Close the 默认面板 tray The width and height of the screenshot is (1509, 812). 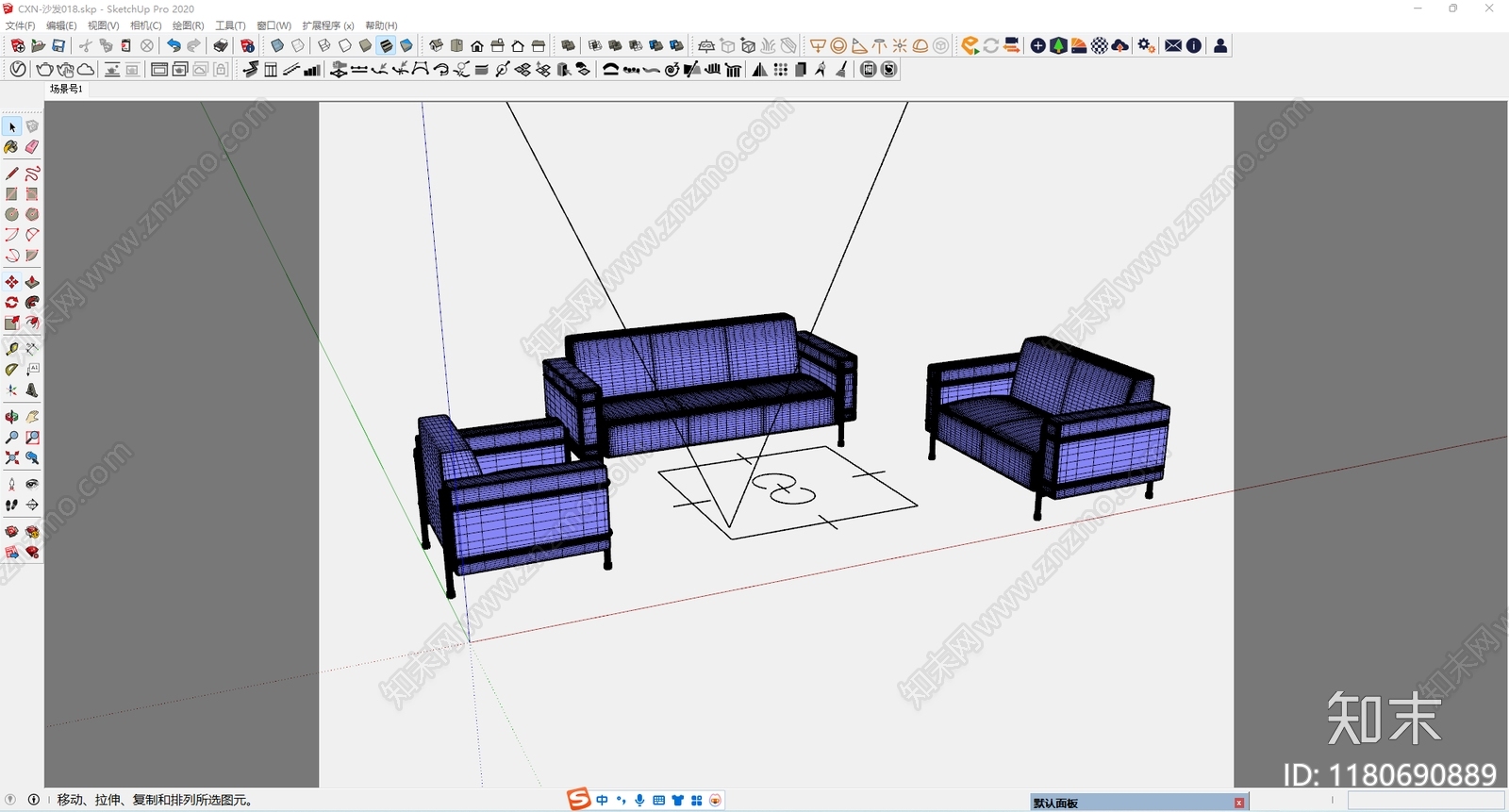point(1239,803)
